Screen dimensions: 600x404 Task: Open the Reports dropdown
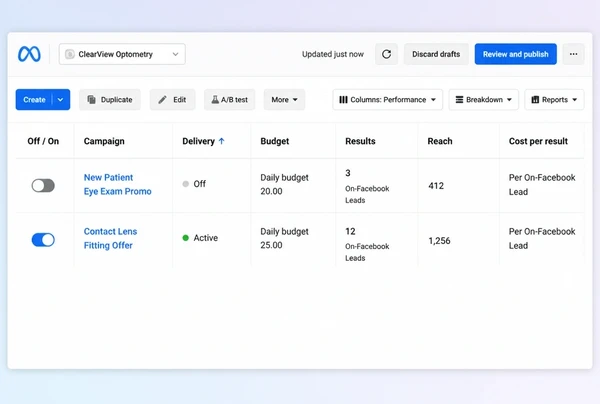(554, 99)
